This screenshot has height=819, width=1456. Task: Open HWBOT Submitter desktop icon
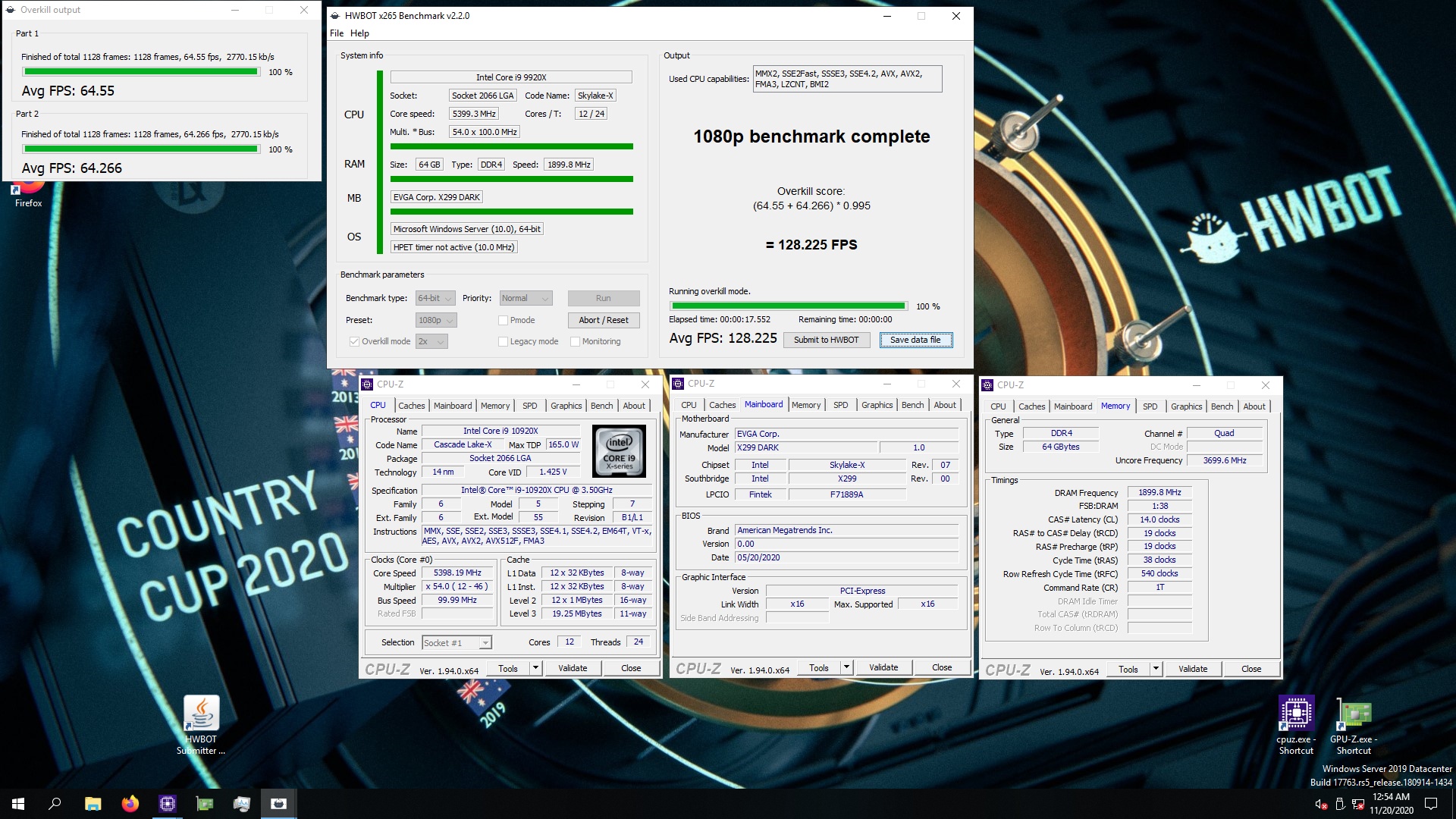pos(201,726)
